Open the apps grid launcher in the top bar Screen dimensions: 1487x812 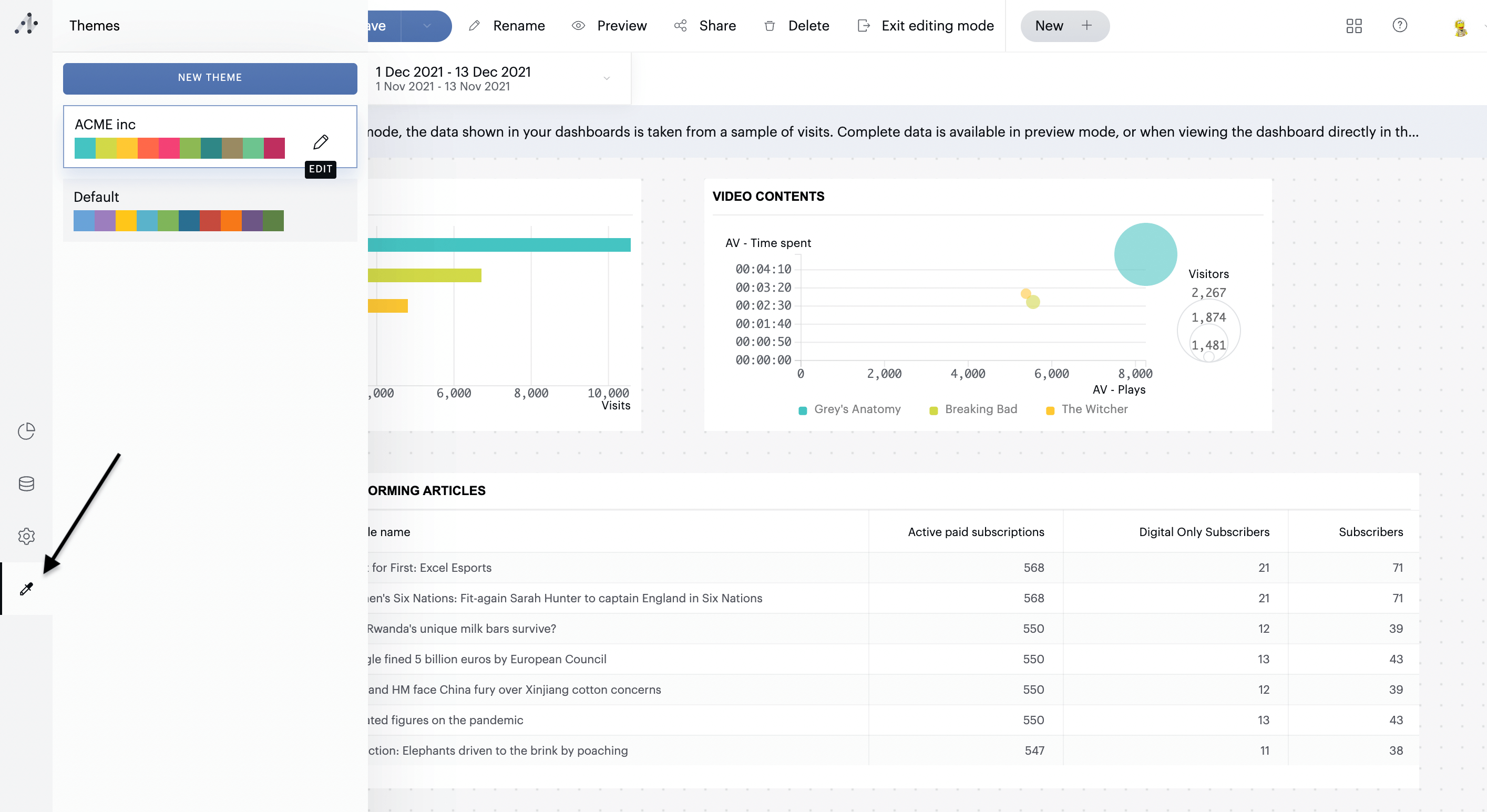(x=1353, y=25)
